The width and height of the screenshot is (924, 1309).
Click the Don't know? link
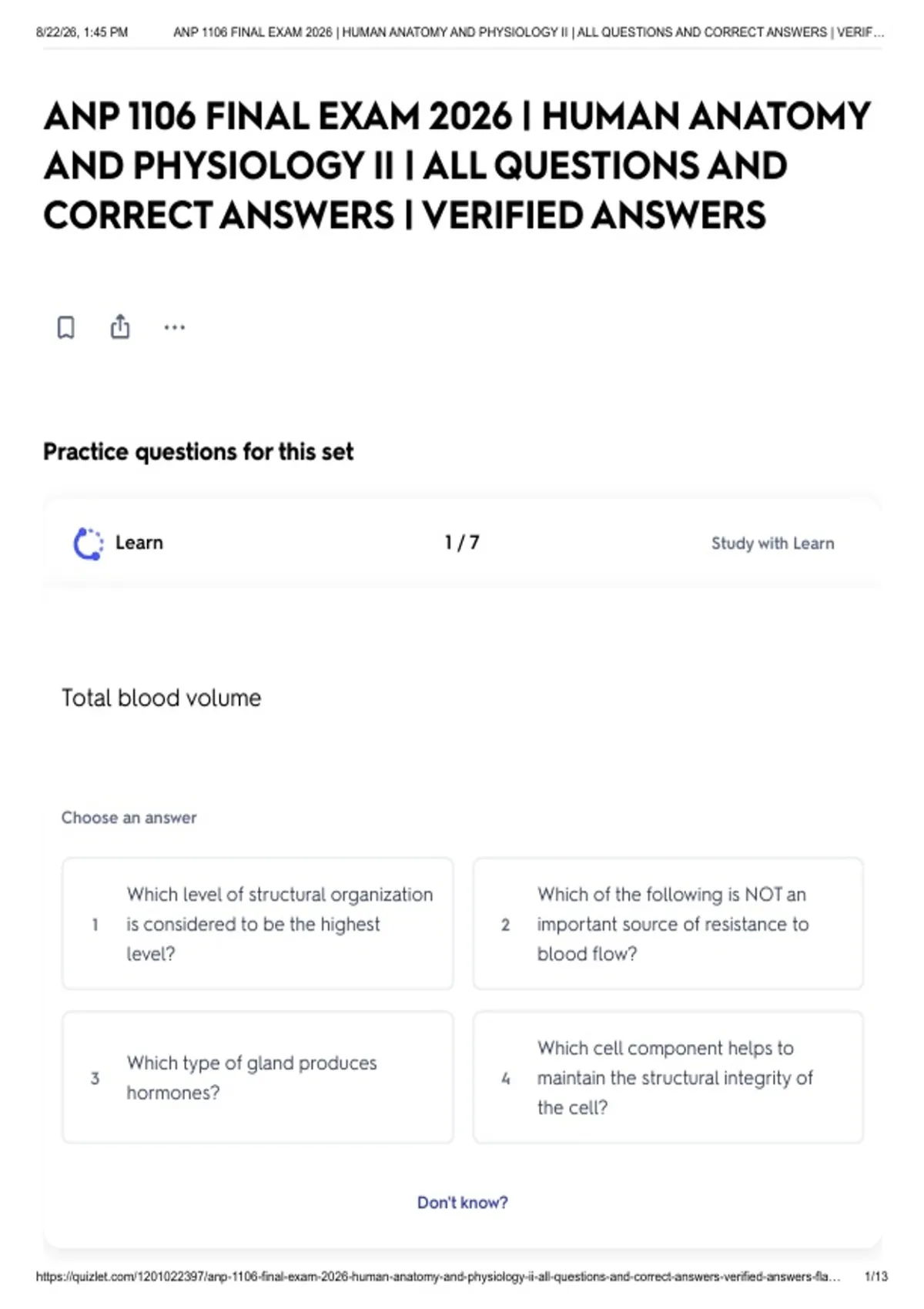pyautogui.click(x=463, y=1202)
